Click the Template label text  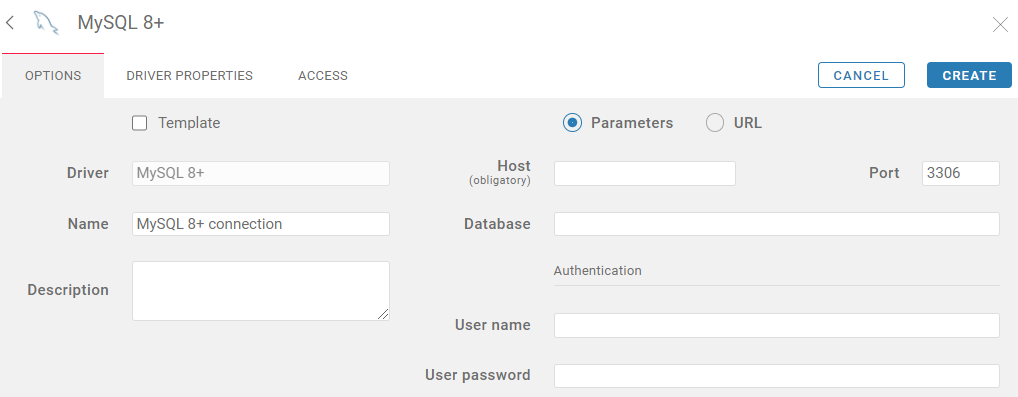[x=189, y=123]
